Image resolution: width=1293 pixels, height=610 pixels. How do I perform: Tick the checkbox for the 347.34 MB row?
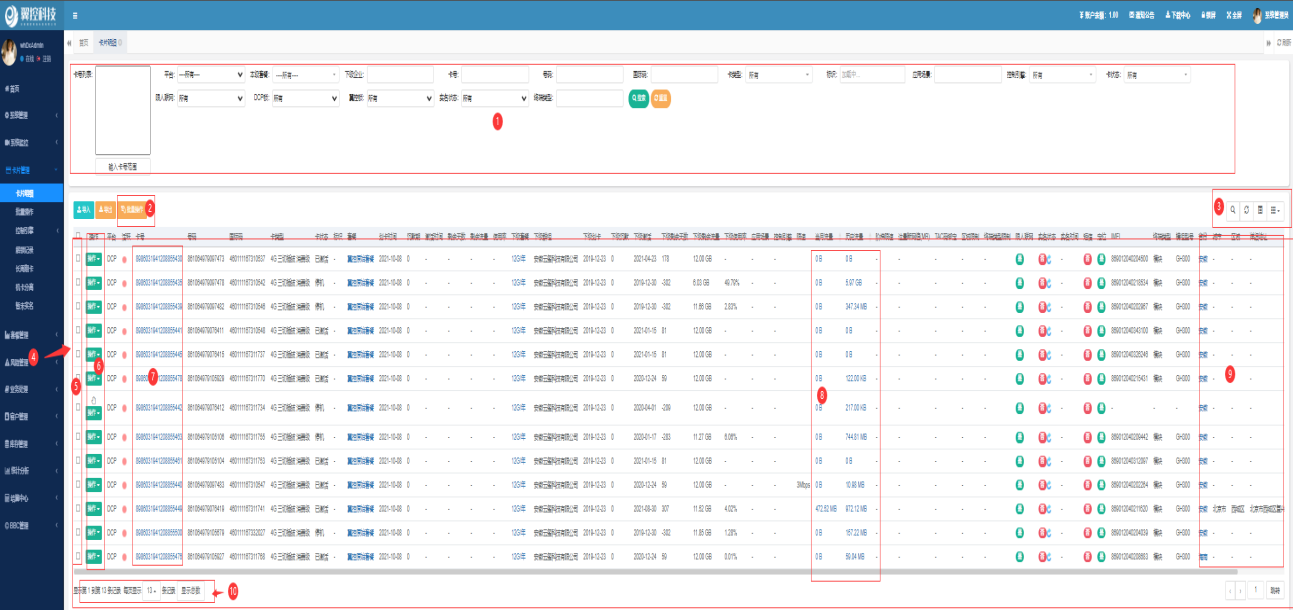point(79,306)
